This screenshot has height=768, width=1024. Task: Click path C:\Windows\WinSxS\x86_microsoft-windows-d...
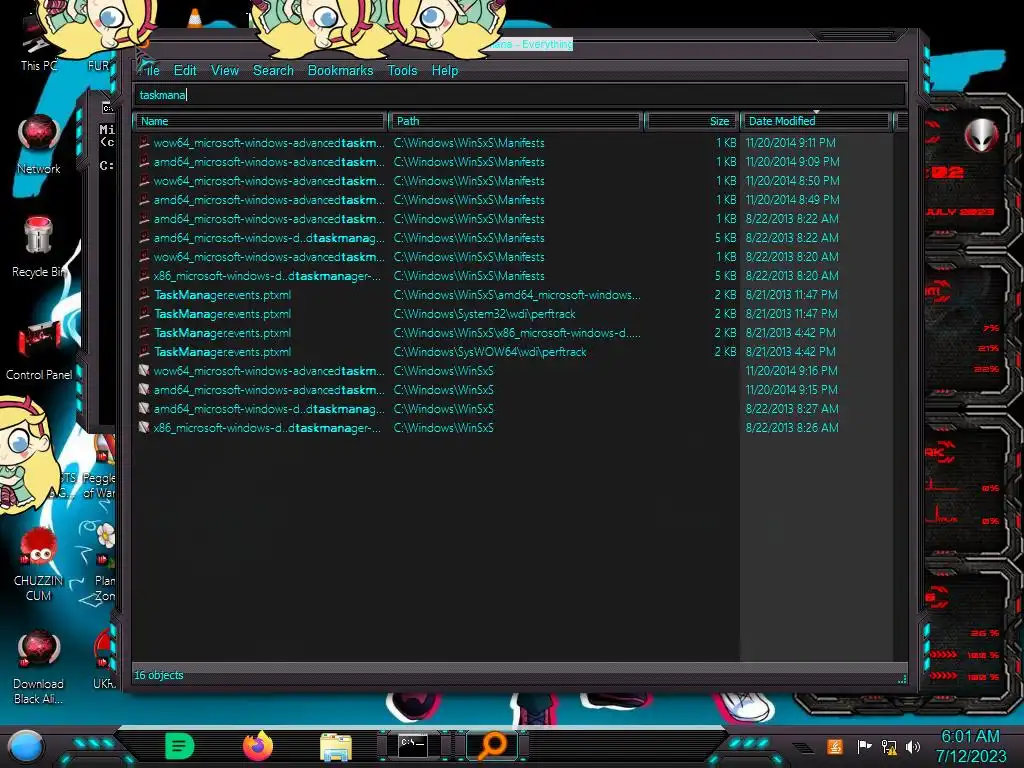517,332
